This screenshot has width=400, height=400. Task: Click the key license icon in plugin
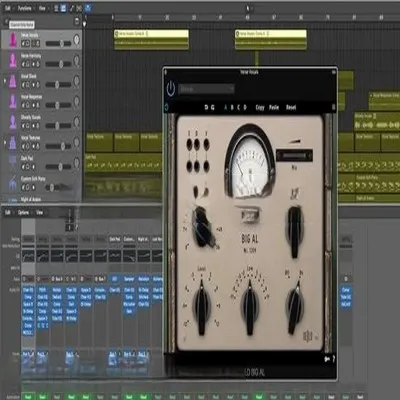327,359
